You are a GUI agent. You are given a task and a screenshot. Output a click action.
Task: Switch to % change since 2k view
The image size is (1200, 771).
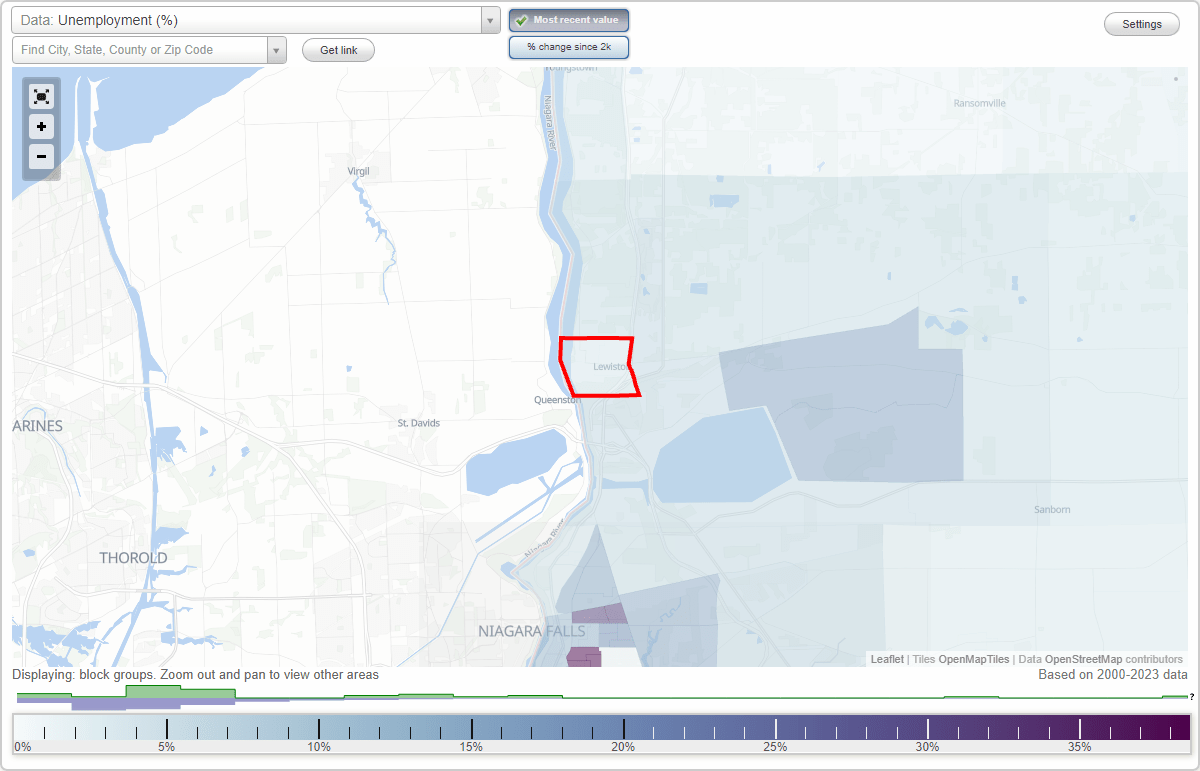pyautogui.click(x=568, y=46)
